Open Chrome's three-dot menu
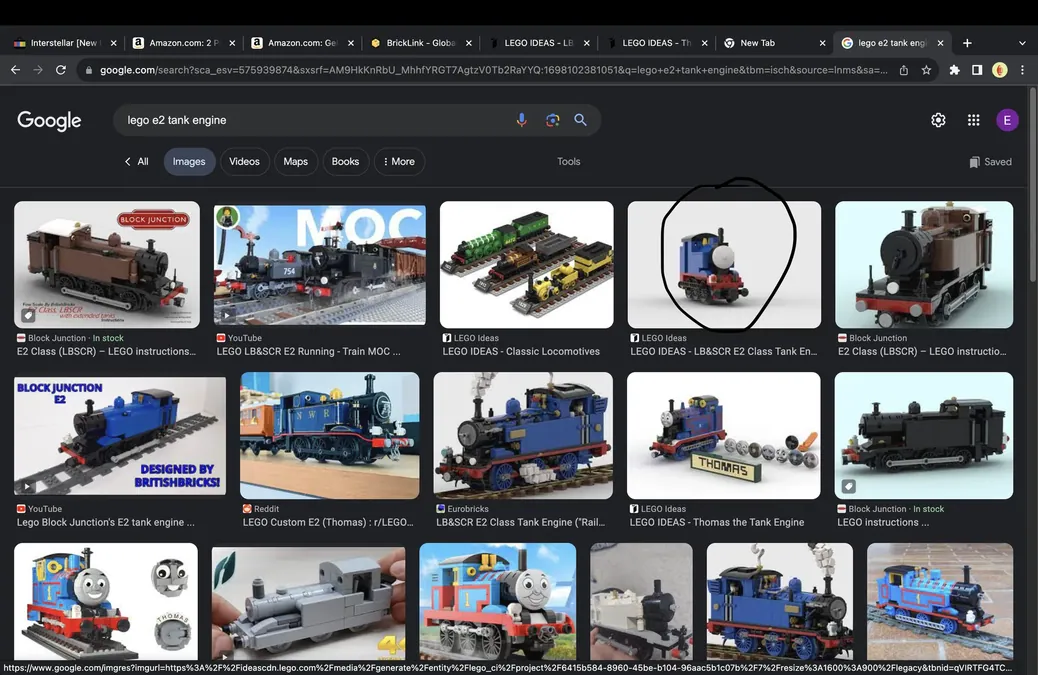Viewport: 1038px width, 675px height. tap(1023, 69)
